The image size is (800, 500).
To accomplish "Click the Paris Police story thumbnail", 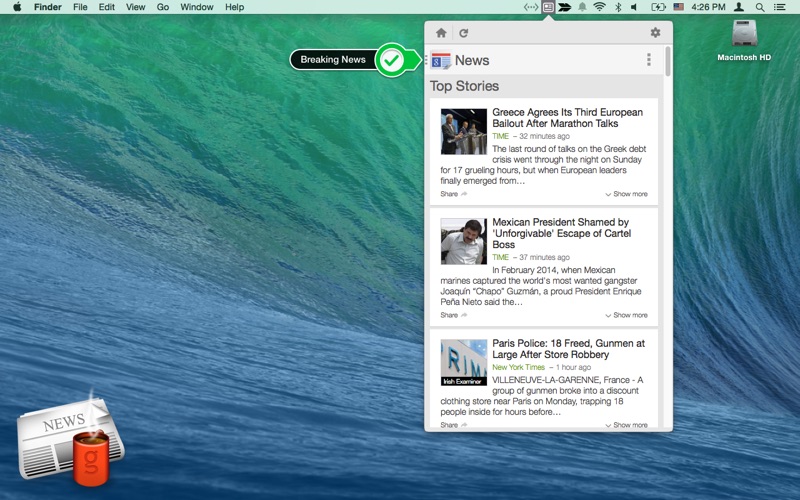I will pos(463,362).
